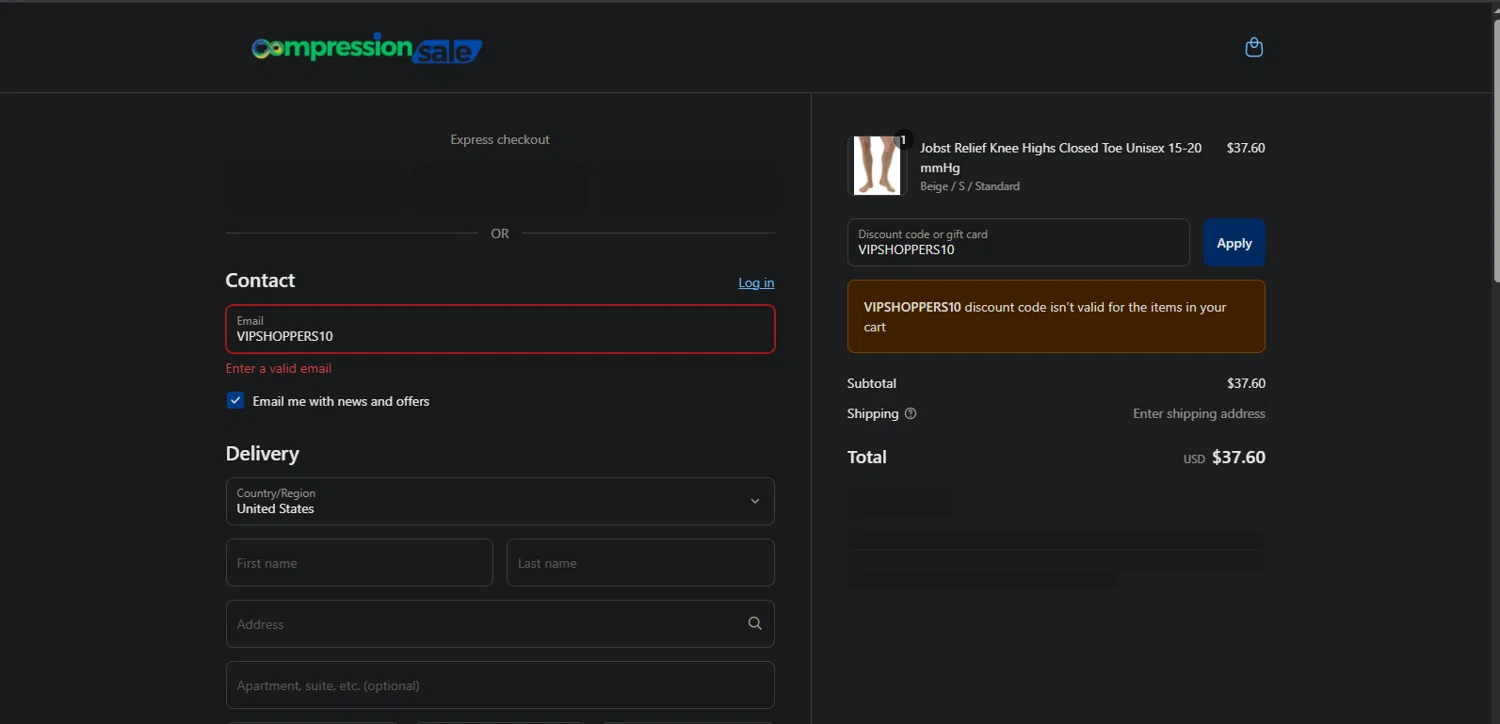Click the shipping help question mark icon
Screen dimensions: 1500x724
(910, 414)
